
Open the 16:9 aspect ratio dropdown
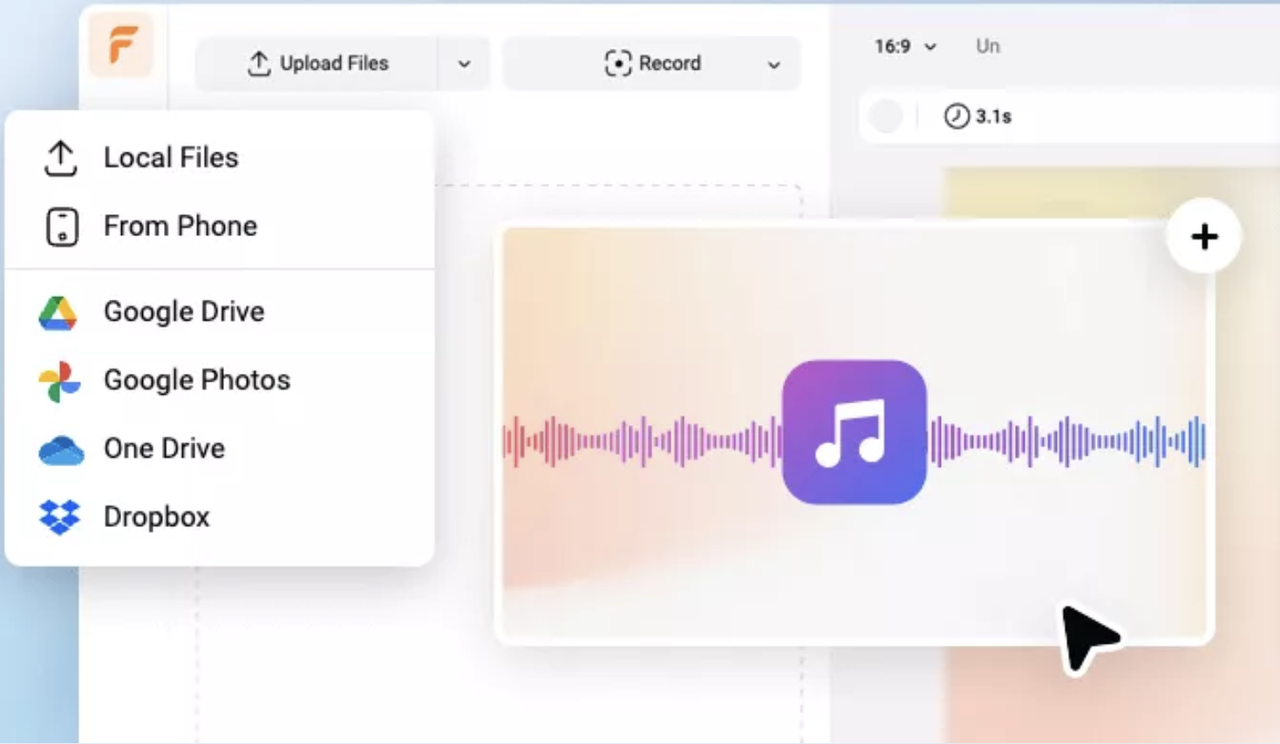pyautogui.click(x=903, y=46)
